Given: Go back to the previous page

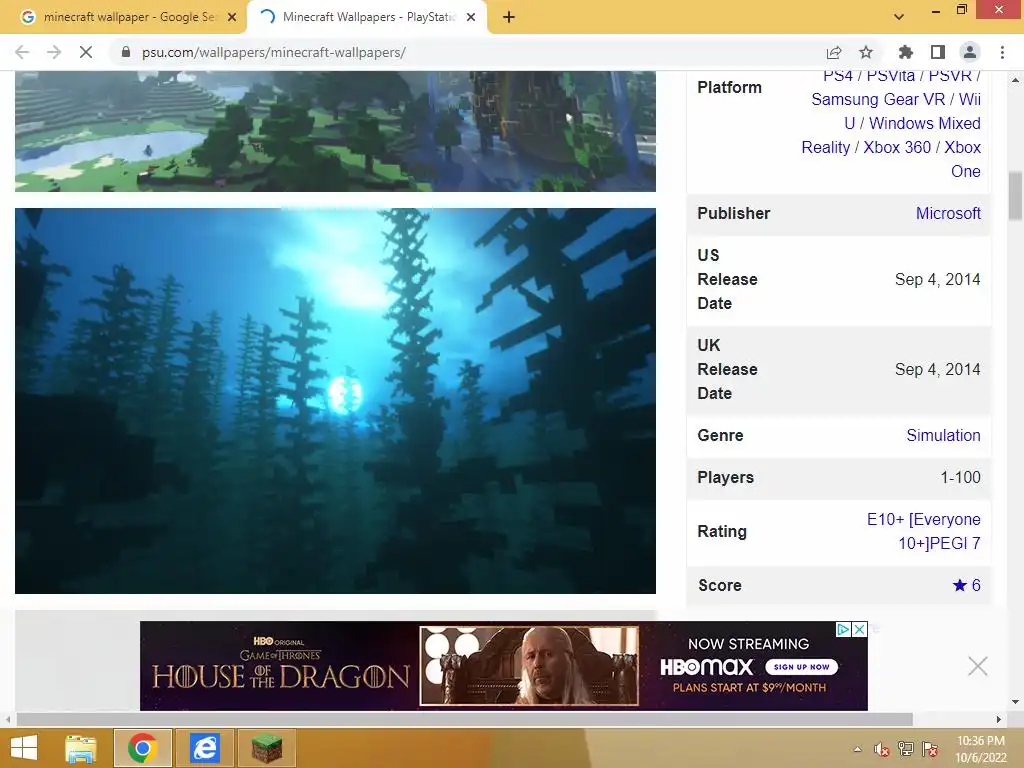Looking at the screenshot, I should tap(22, 52).
